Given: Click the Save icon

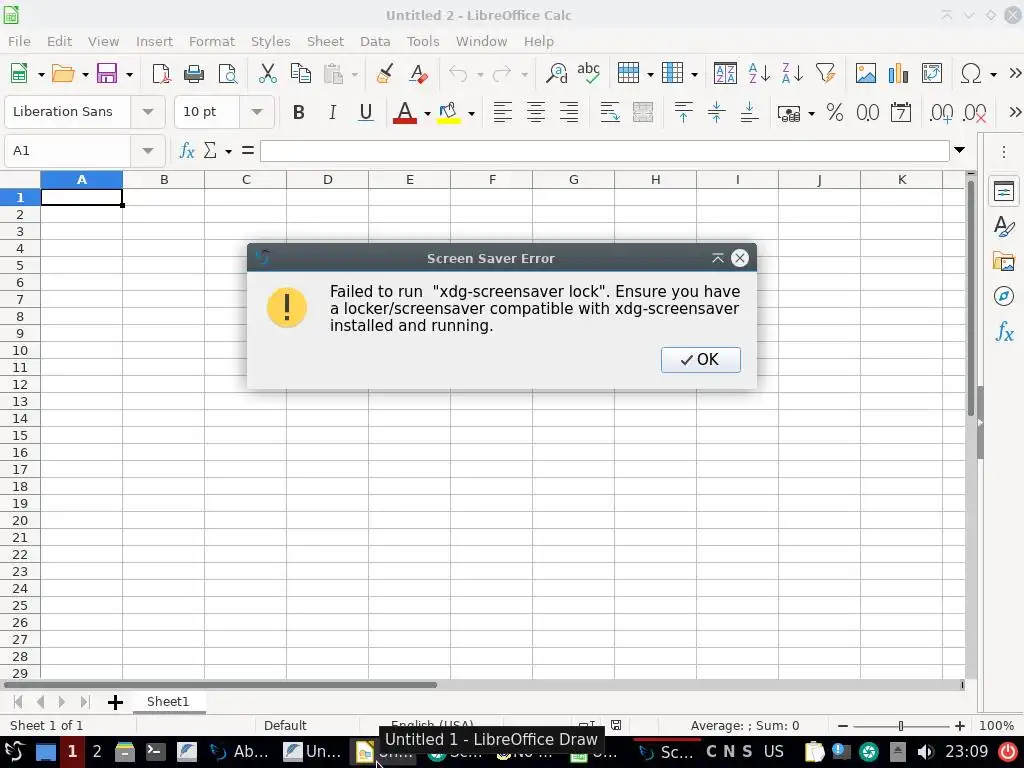Looking at the screenshot, I should click(106, 74).
